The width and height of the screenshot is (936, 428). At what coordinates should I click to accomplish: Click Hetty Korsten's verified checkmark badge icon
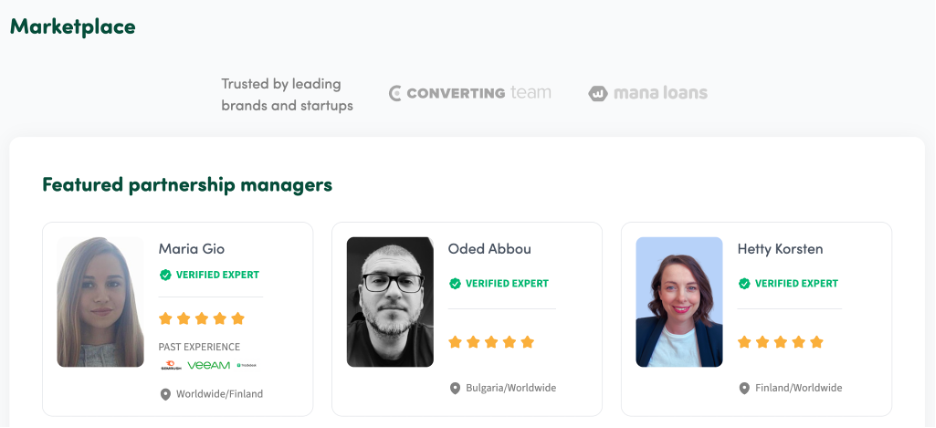[x=744, y=284]
